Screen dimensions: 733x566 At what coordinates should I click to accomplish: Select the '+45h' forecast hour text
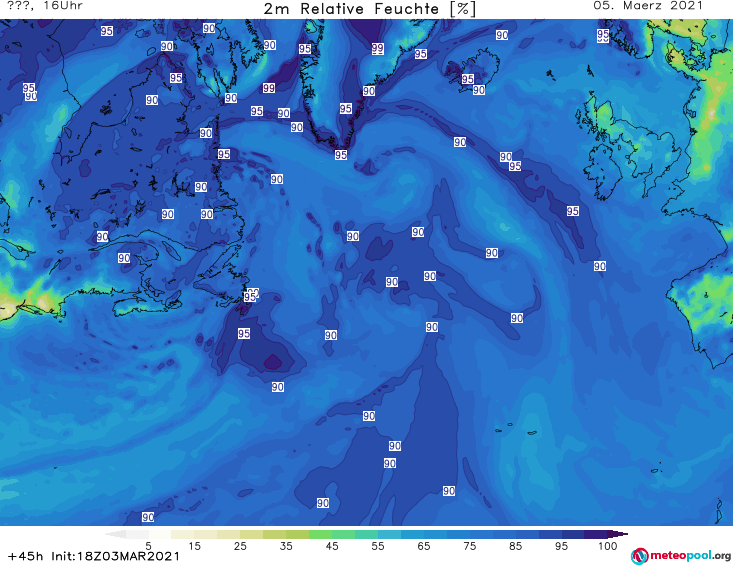(25, 556)
